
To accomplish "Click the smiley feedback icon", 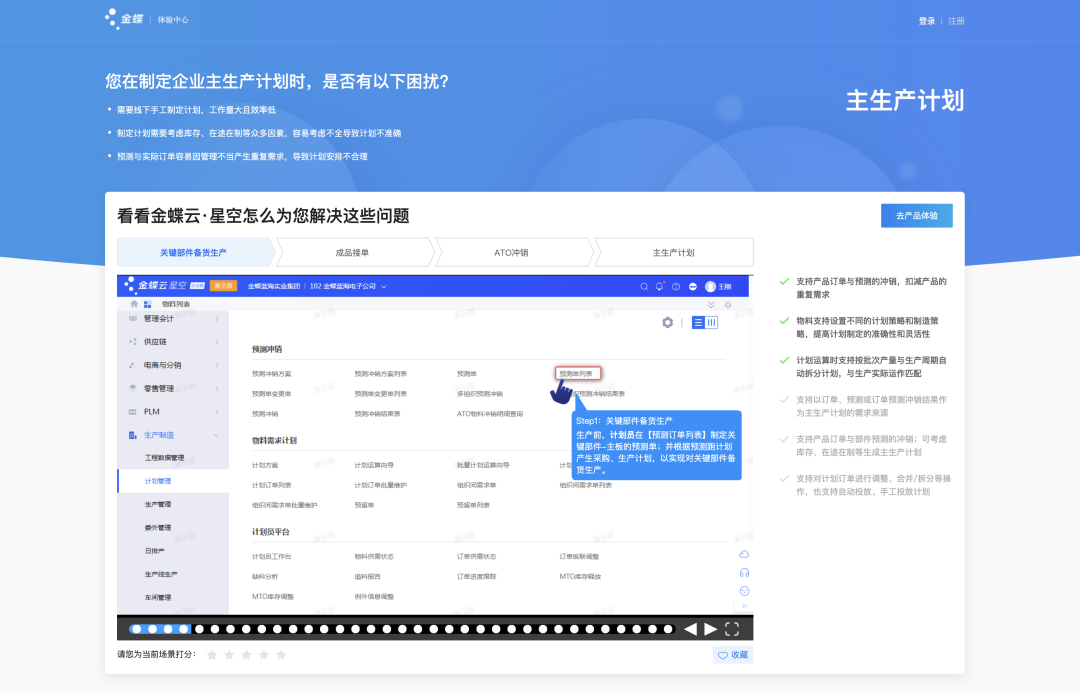I will coord(744,591).
